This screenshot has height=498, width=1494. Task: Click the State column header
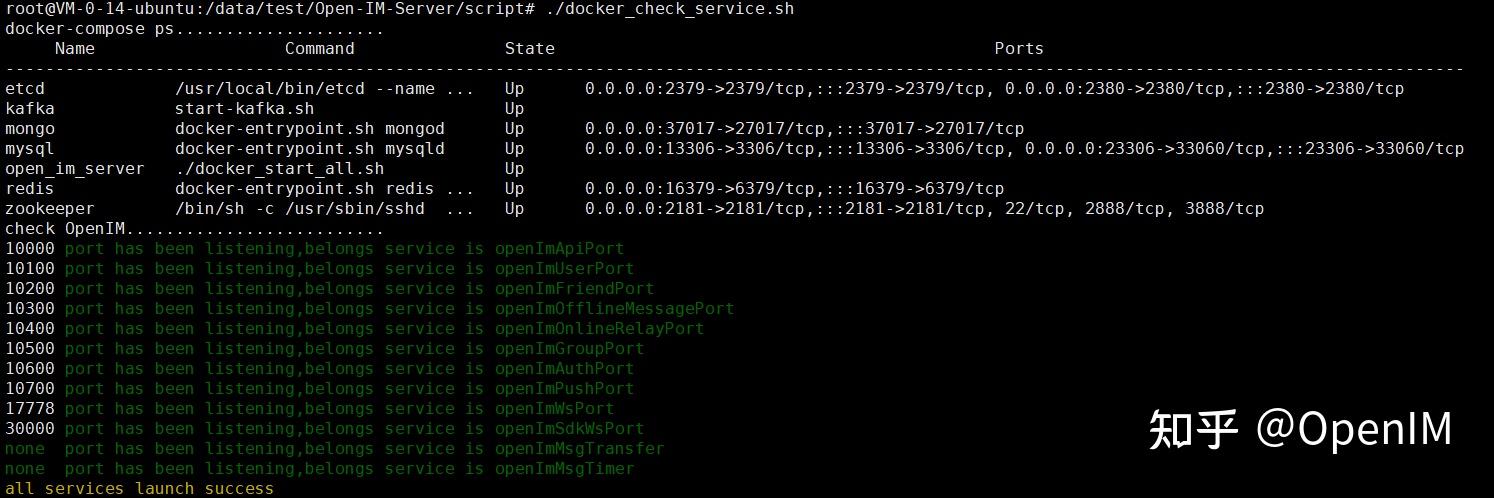(529, 48)
